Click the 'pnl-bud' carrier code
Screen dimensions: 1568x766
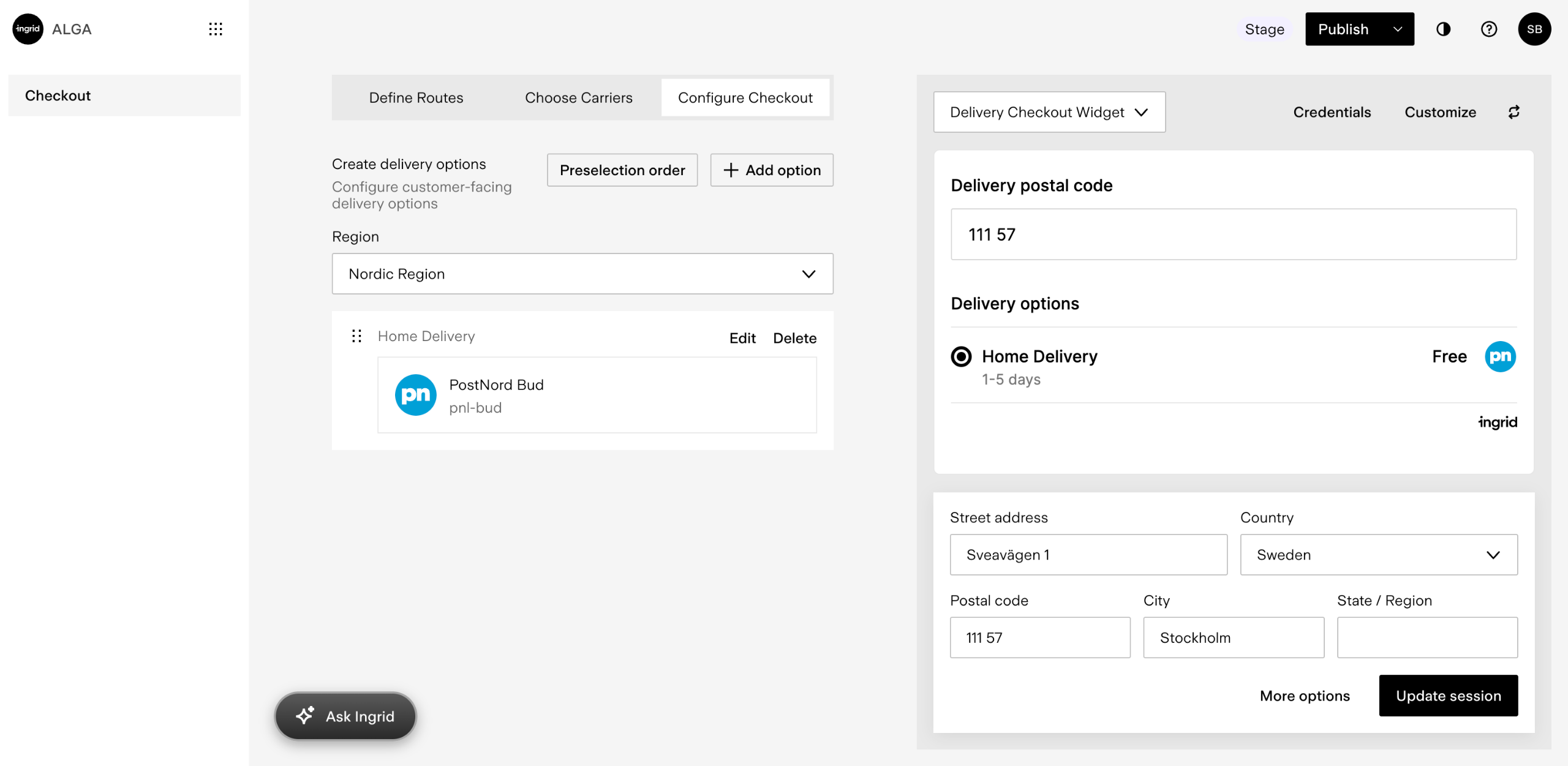tap(475, 408)
